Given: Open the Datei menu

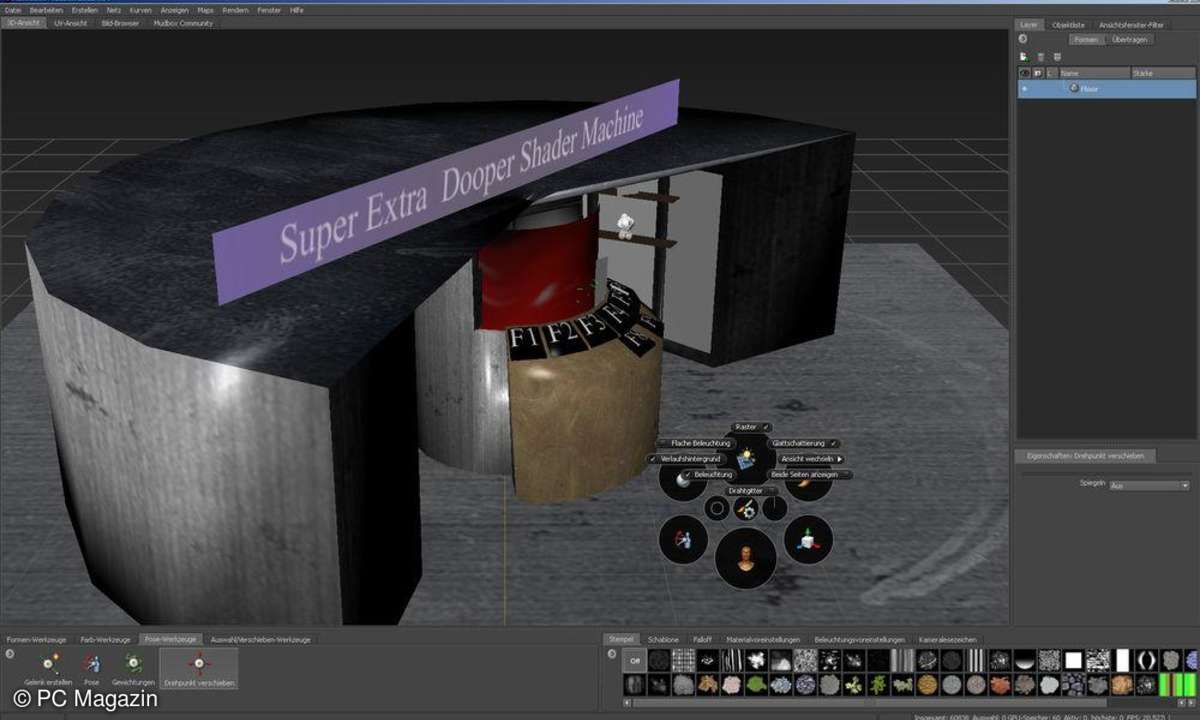Looking at the screenshot, I should 13,9.
